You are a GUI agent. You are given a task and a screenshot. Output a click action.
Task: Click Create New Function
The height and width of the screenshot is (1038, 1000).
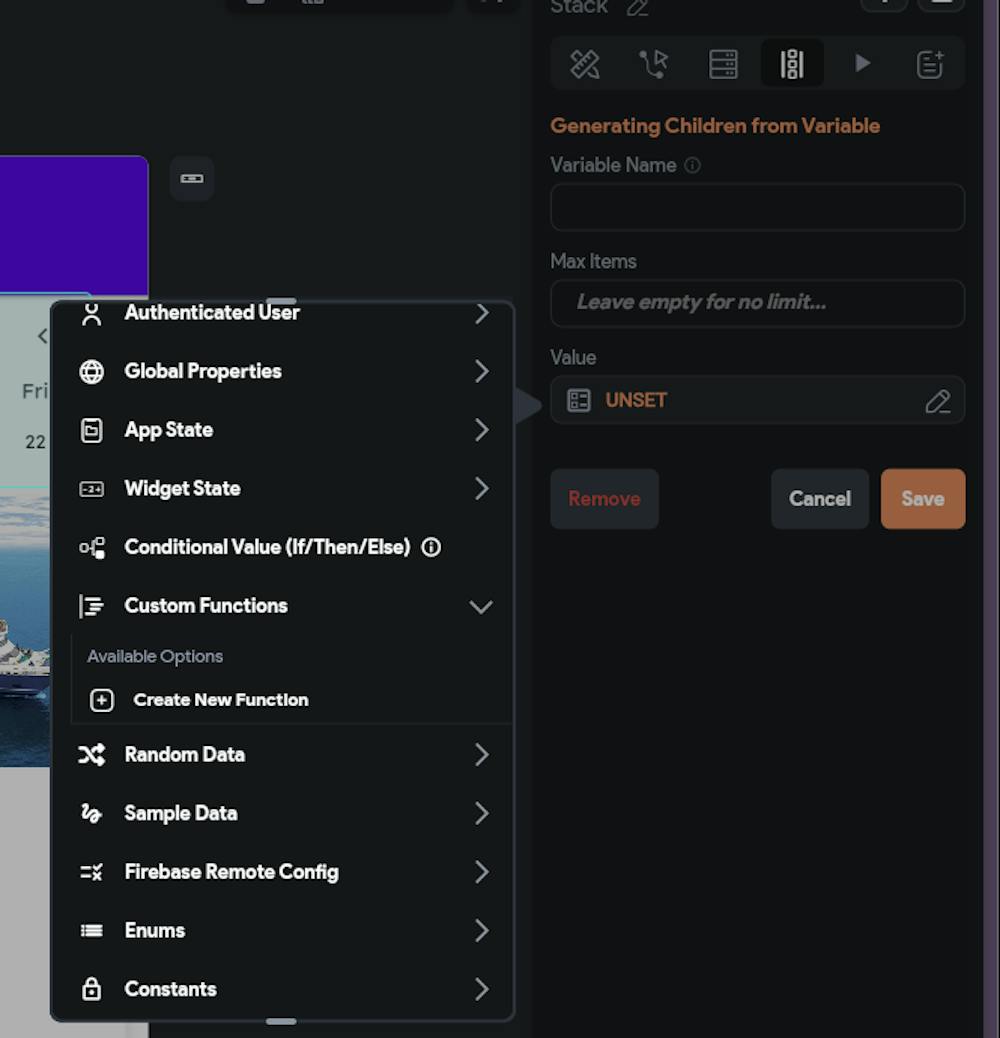tap(220, 700)
